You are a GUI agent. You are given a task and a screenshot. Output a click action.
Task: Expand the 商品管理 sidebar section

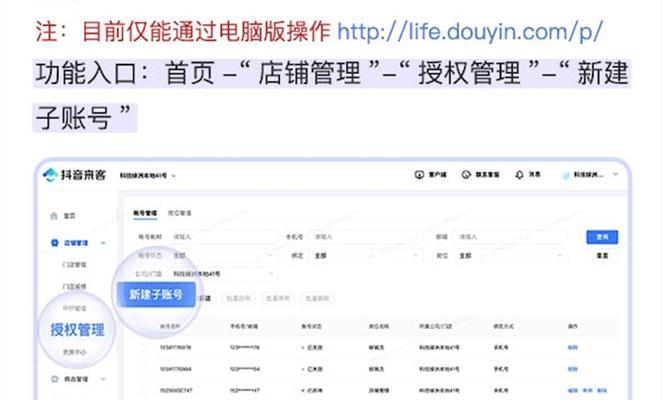click(103, 379)
